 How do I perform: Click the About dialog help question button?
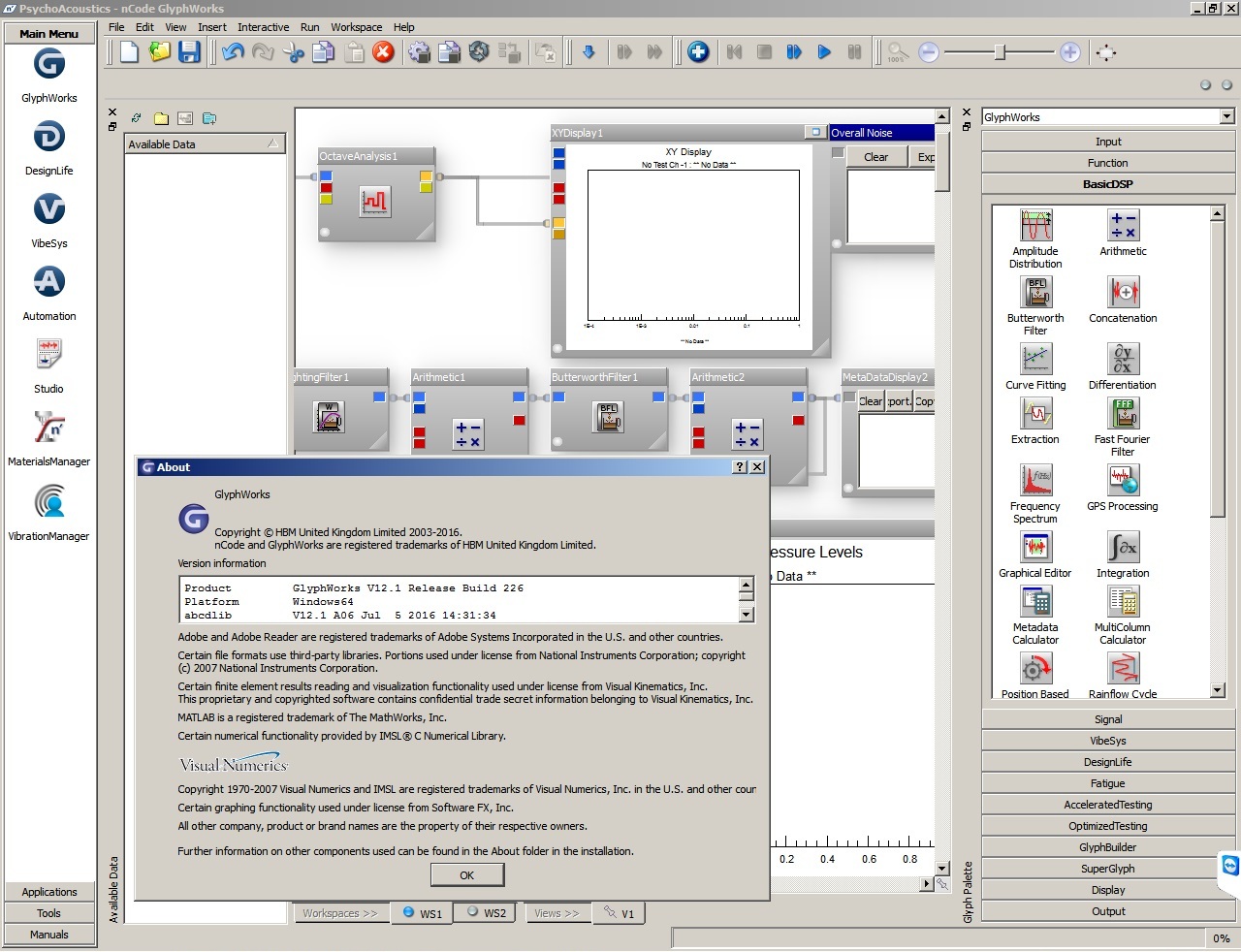click(x=741, y=467)
